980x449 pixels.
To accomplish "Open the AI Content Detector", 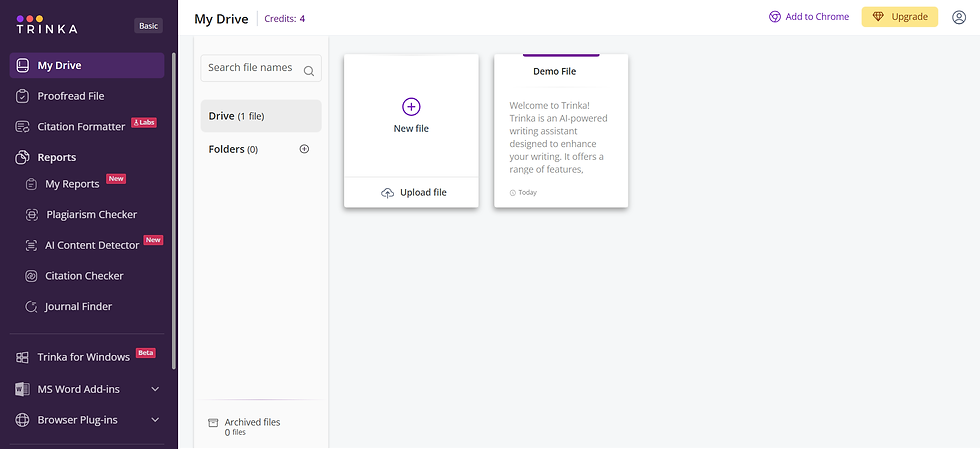I will [92, 245].
